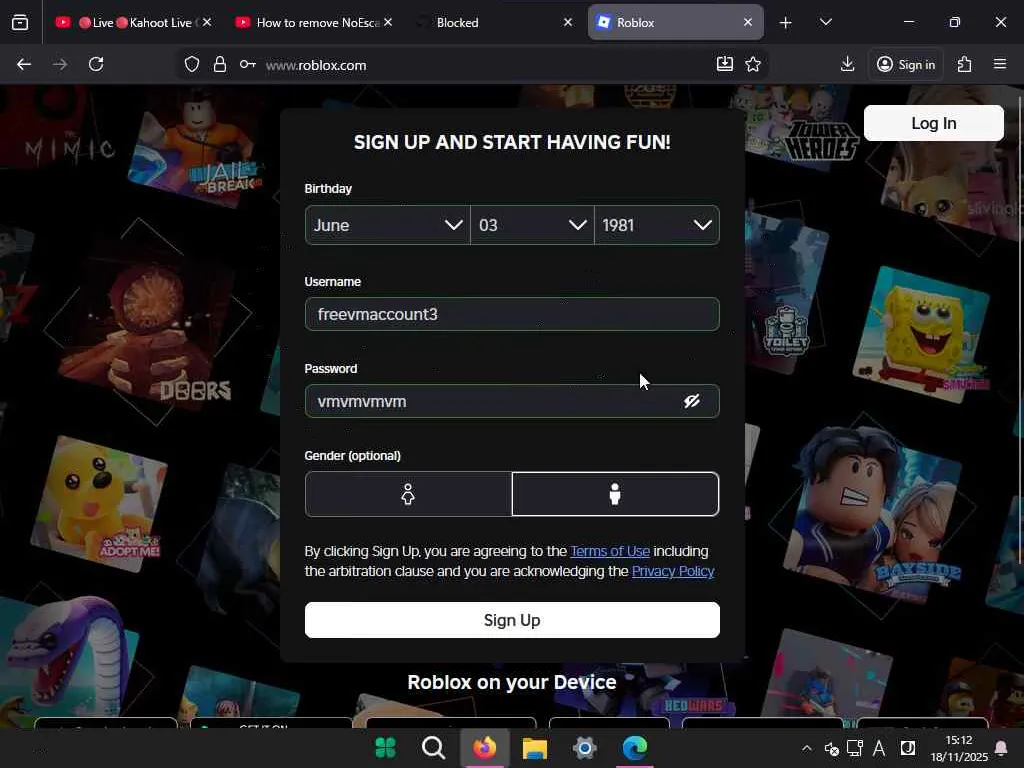Reload the Roblox page

96,64
